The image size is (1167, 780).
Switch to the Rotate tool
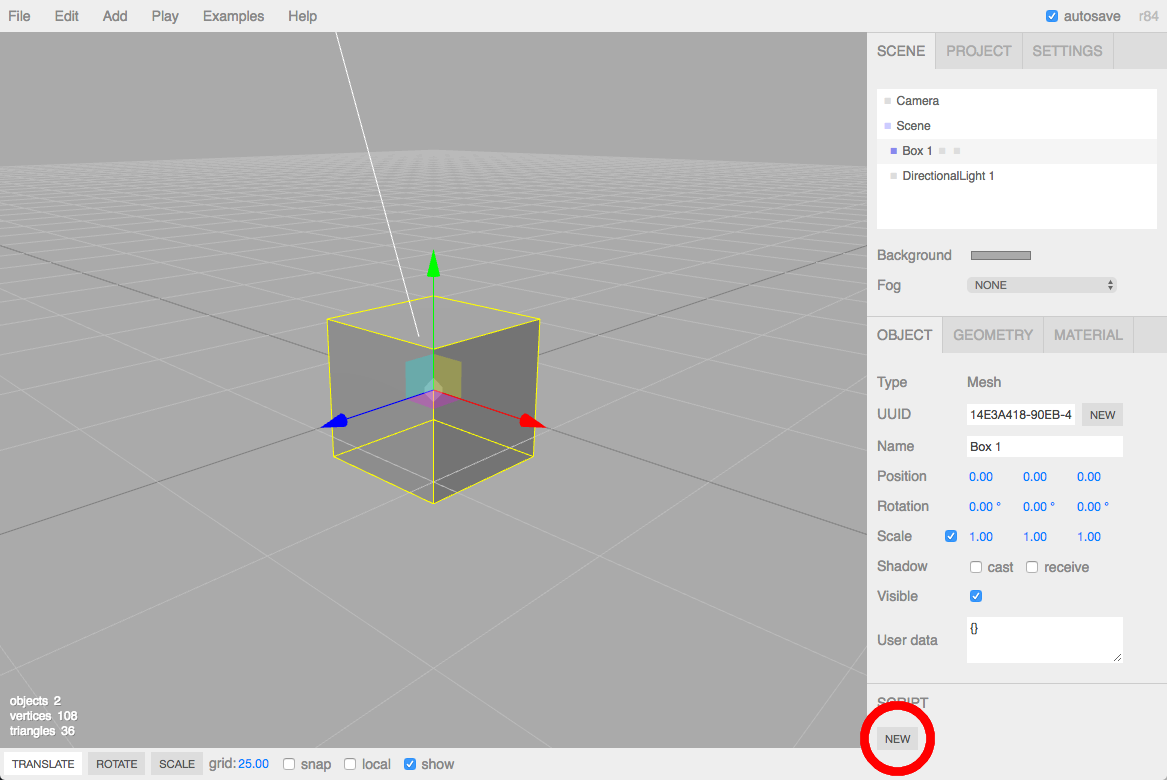[116, 763]
